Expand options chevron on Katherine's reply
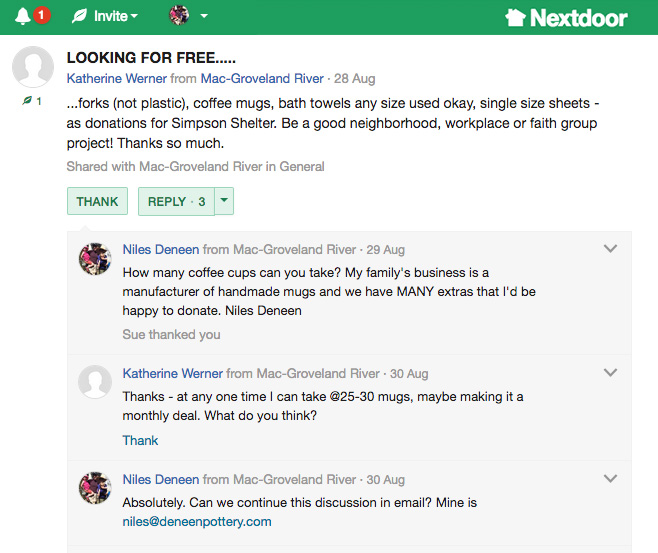The height and width of the screenshot is (553, 658). (x=610, y=372)
